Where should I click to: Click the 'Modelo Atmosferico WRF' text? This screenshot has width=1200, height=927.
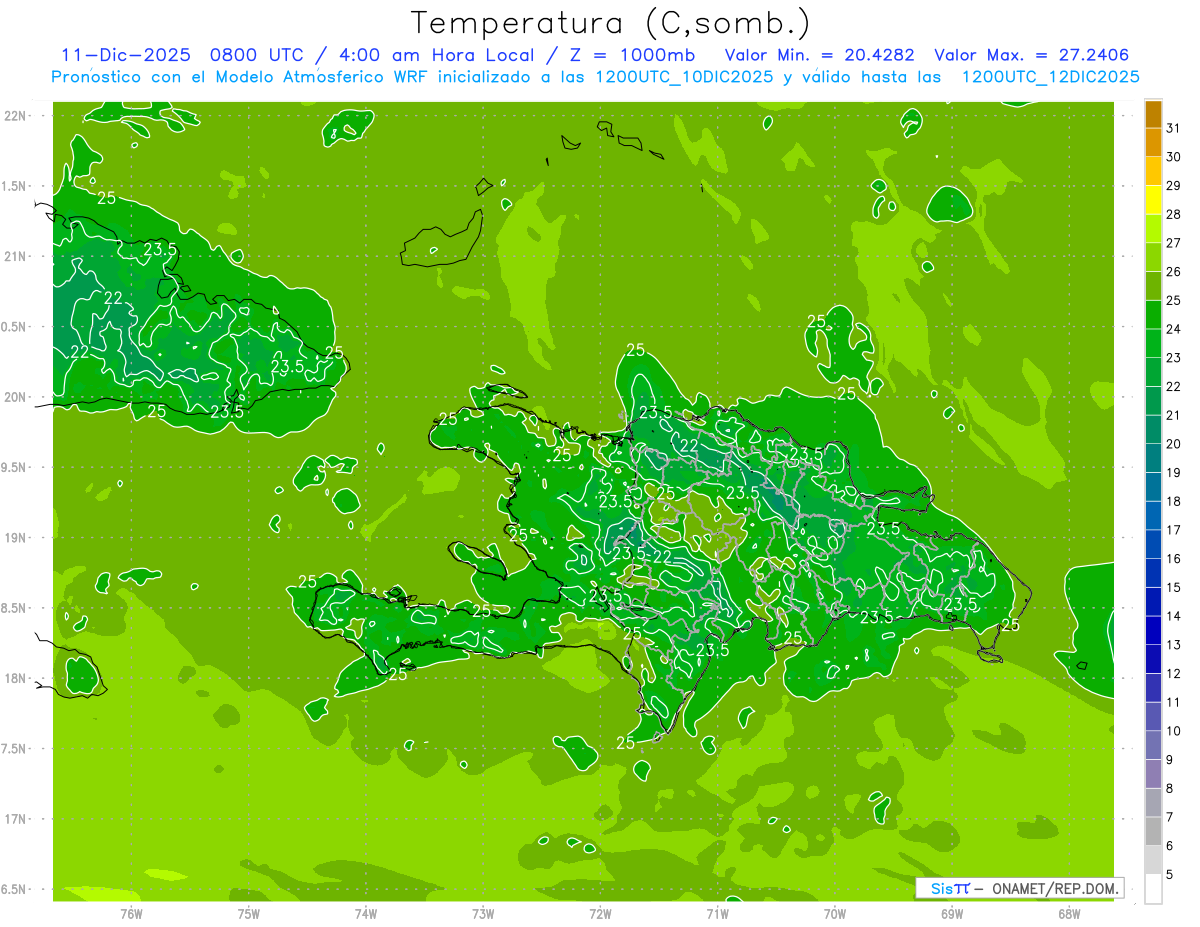tap(320, 77)
